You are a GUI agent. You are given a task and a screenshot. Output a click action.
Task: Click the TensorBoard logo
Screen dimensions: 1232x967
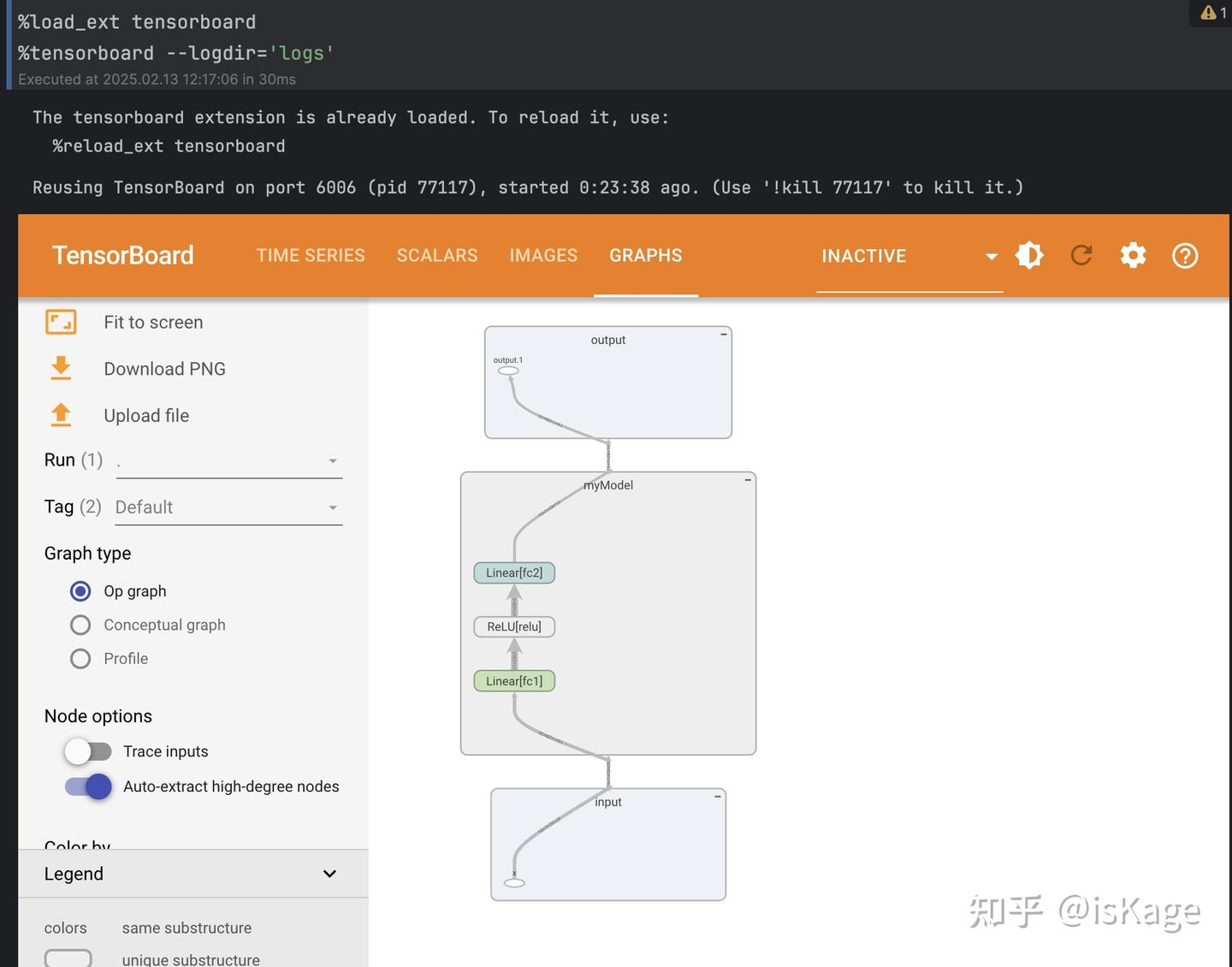coord(123,255)
